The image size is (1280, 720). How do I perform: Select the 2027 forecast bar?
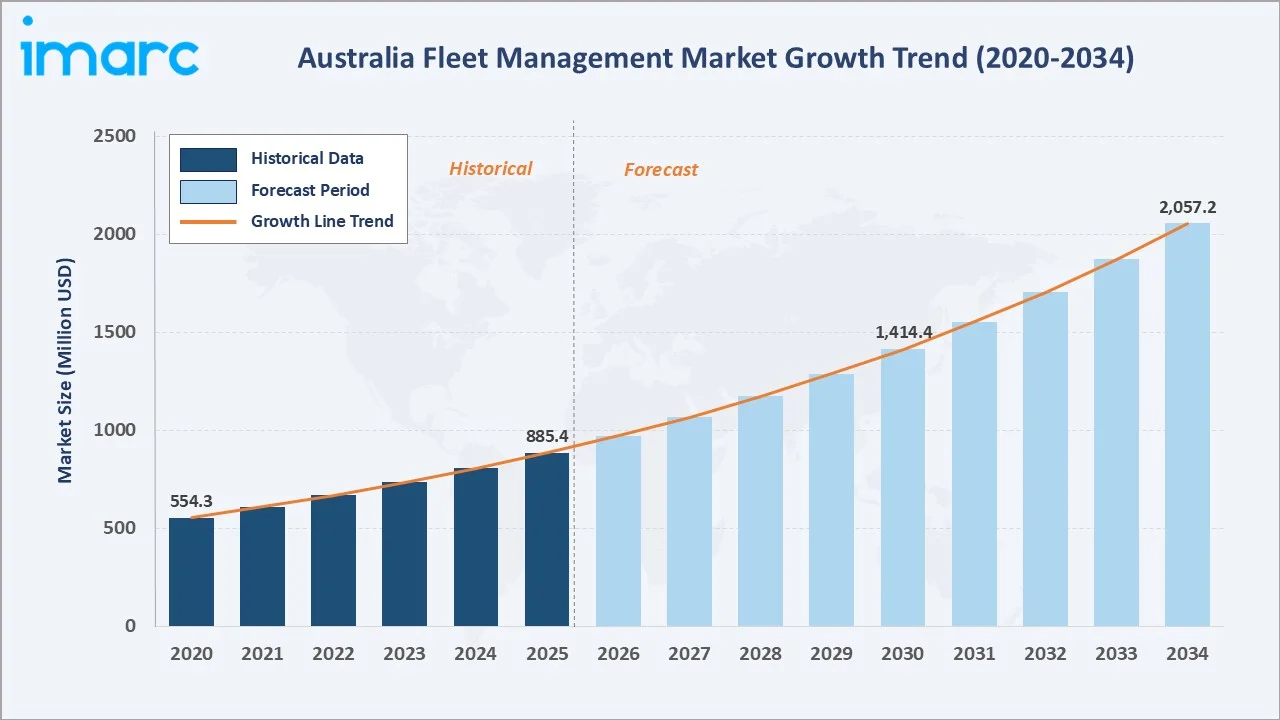tap(689, 522)
